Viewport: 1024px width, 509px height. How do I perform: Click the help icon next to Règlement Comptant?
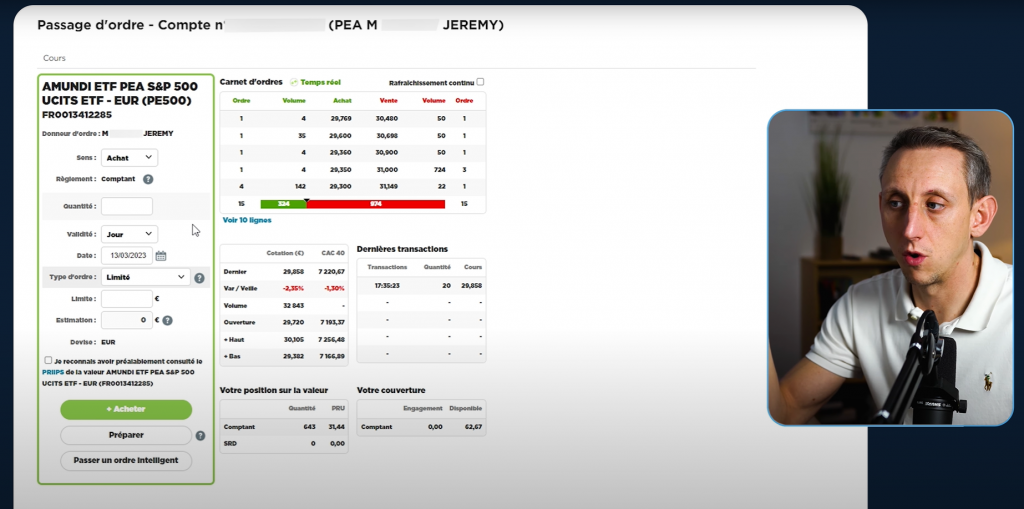click(x=148, y=180)
